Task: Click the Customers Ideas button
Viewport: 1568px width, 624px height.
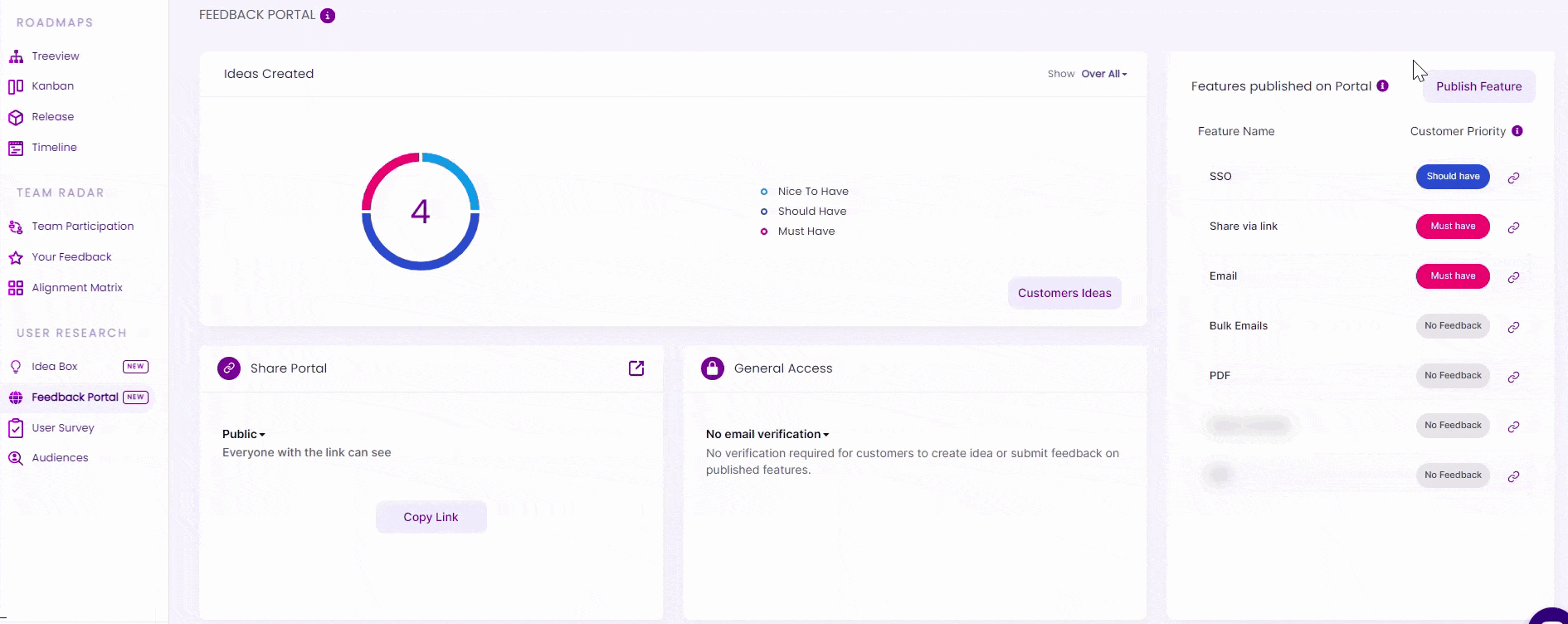Action: click(1064, 293)
